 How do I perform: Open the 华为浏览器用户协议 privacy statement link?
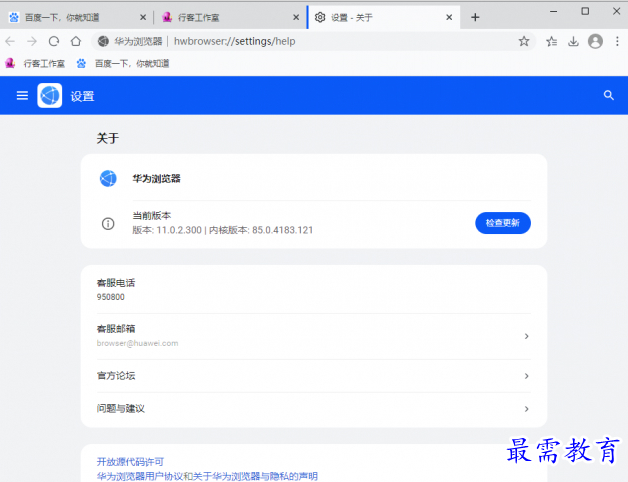tap(207, 476)
